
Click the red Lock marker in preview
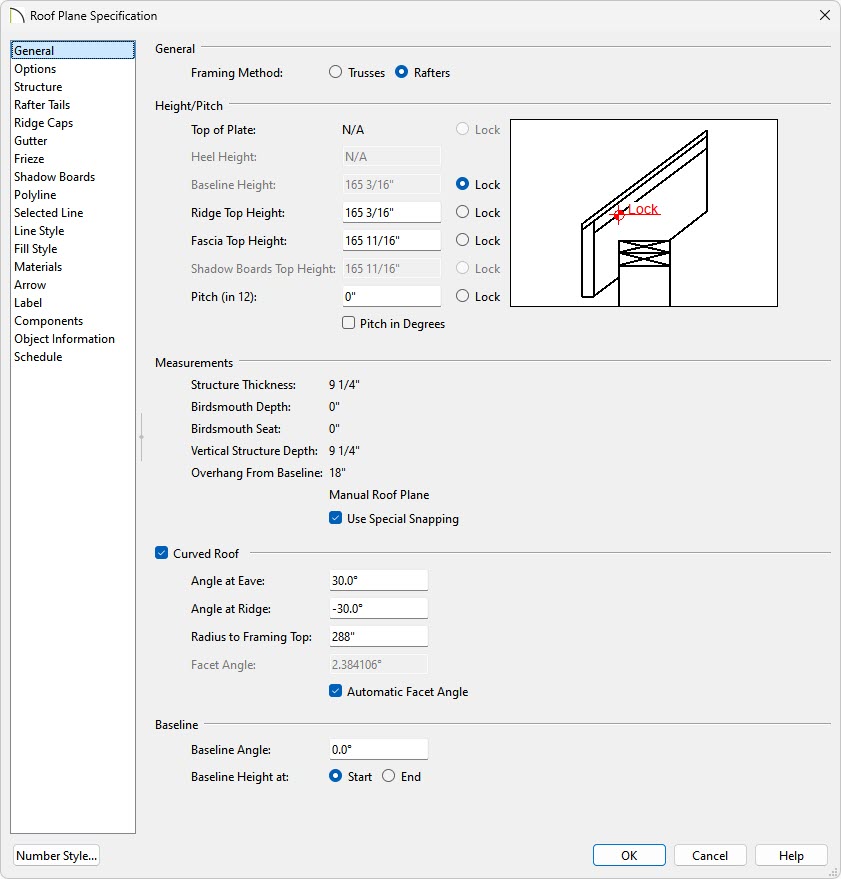(635, 211)
